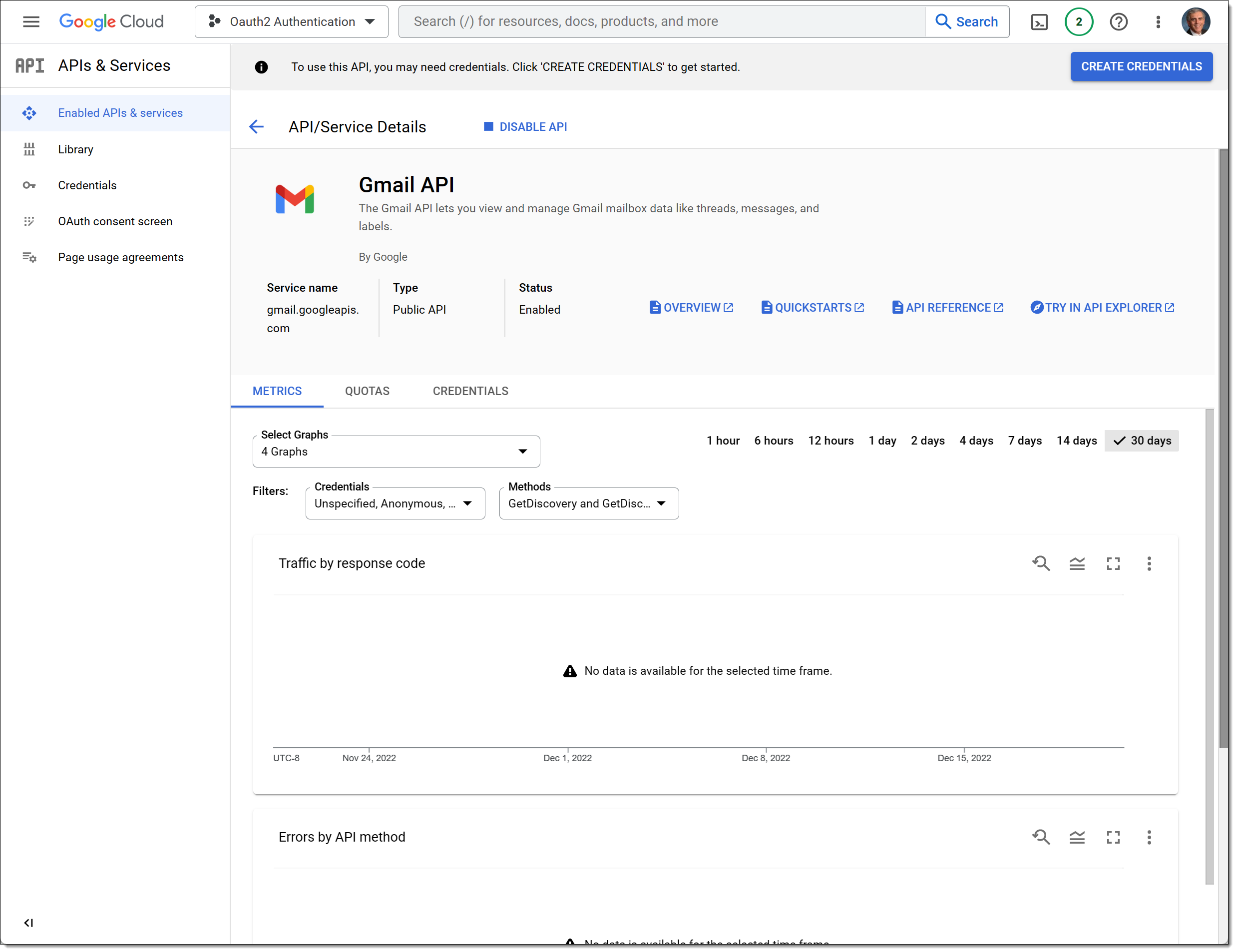Viewport: 1236px width, 952px height.
Task: Open the Oauth2 Authentication project selector
Action: pyautogui.click(x=292, y=21)
